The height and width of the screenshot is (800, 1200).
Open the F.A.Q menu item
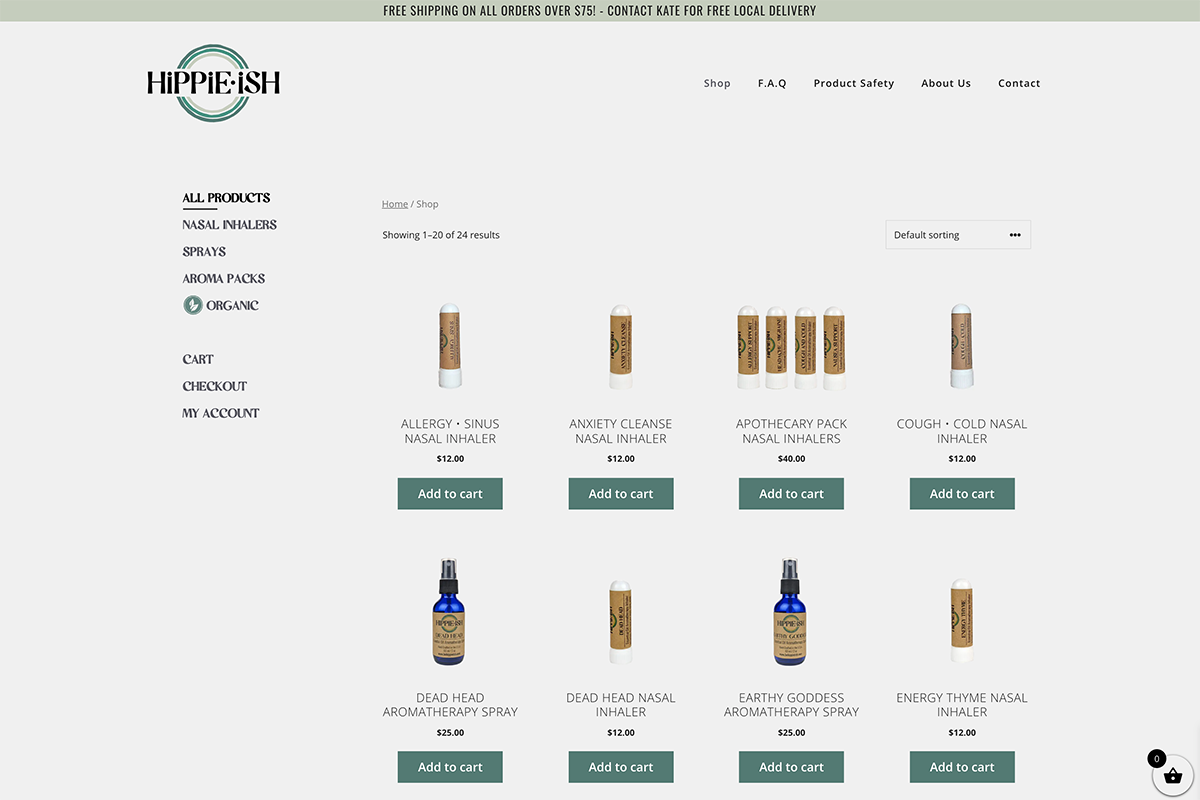pyautogui.click(x=772, y=83)
